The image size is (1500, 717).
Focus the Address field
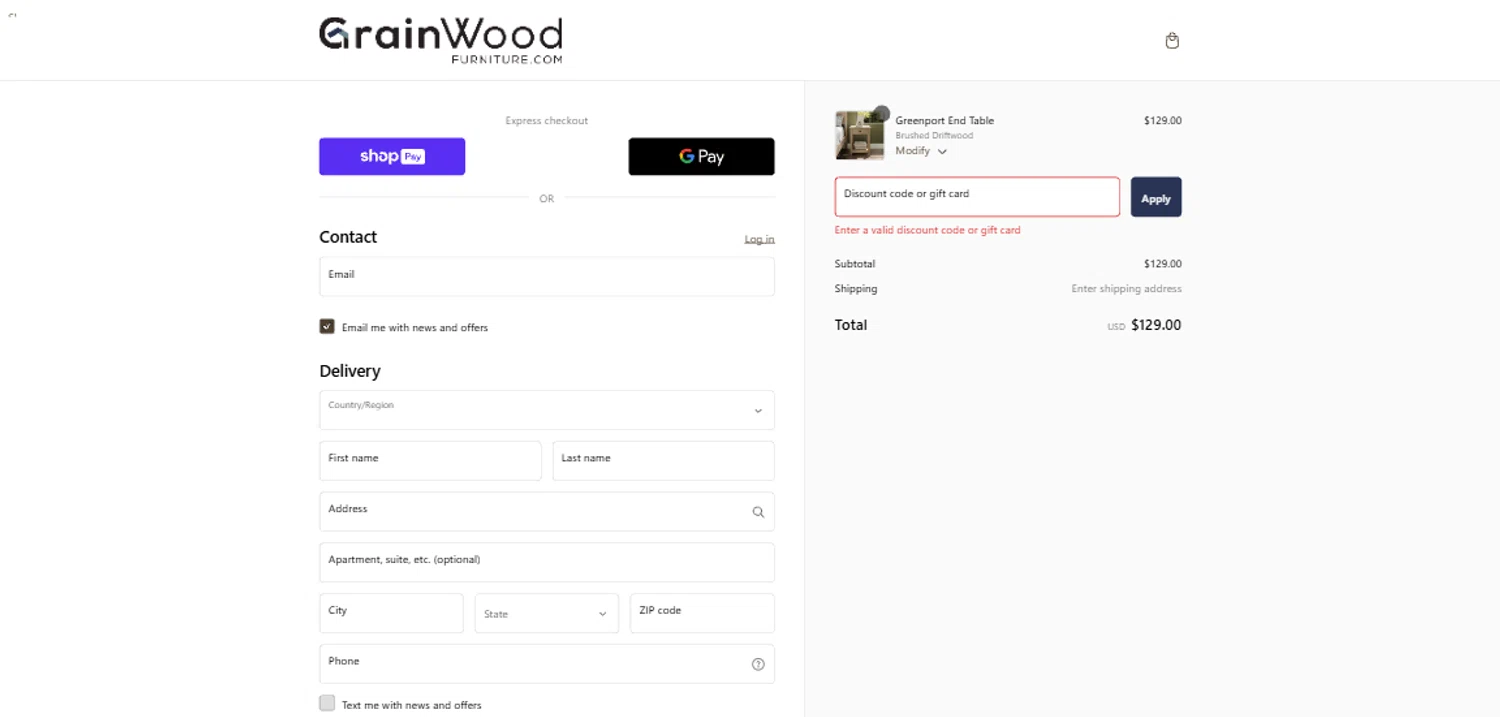547,511
